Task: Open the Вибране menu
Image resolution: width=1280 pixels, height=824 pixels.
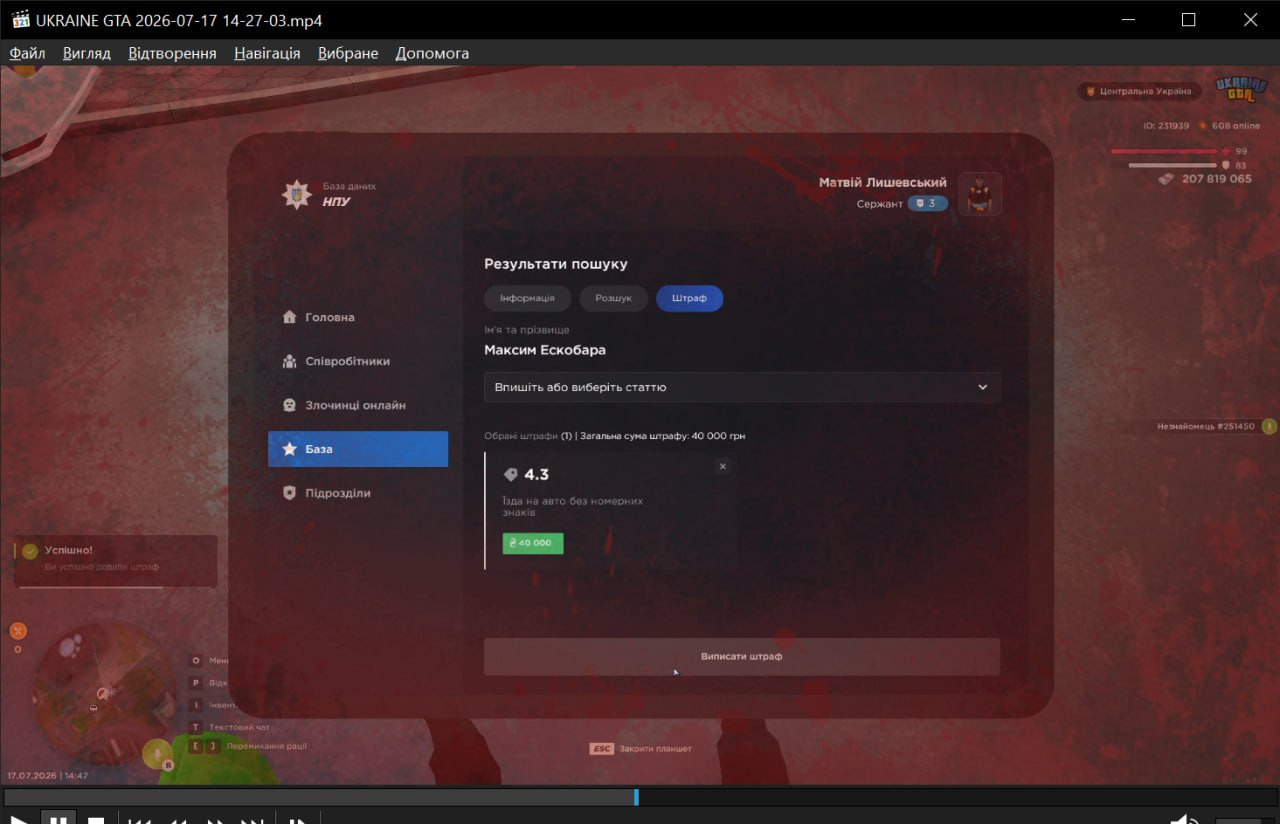Action: pyautogui.click(x=348, y=53)
